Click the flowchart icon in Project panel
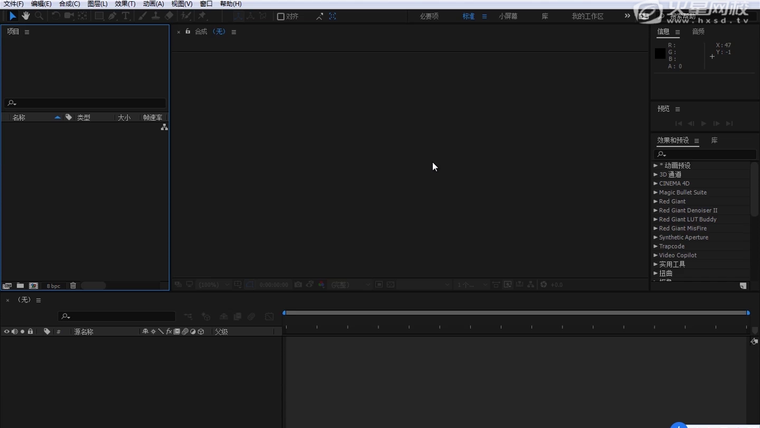Screen dimensions: 760x428 164,127
